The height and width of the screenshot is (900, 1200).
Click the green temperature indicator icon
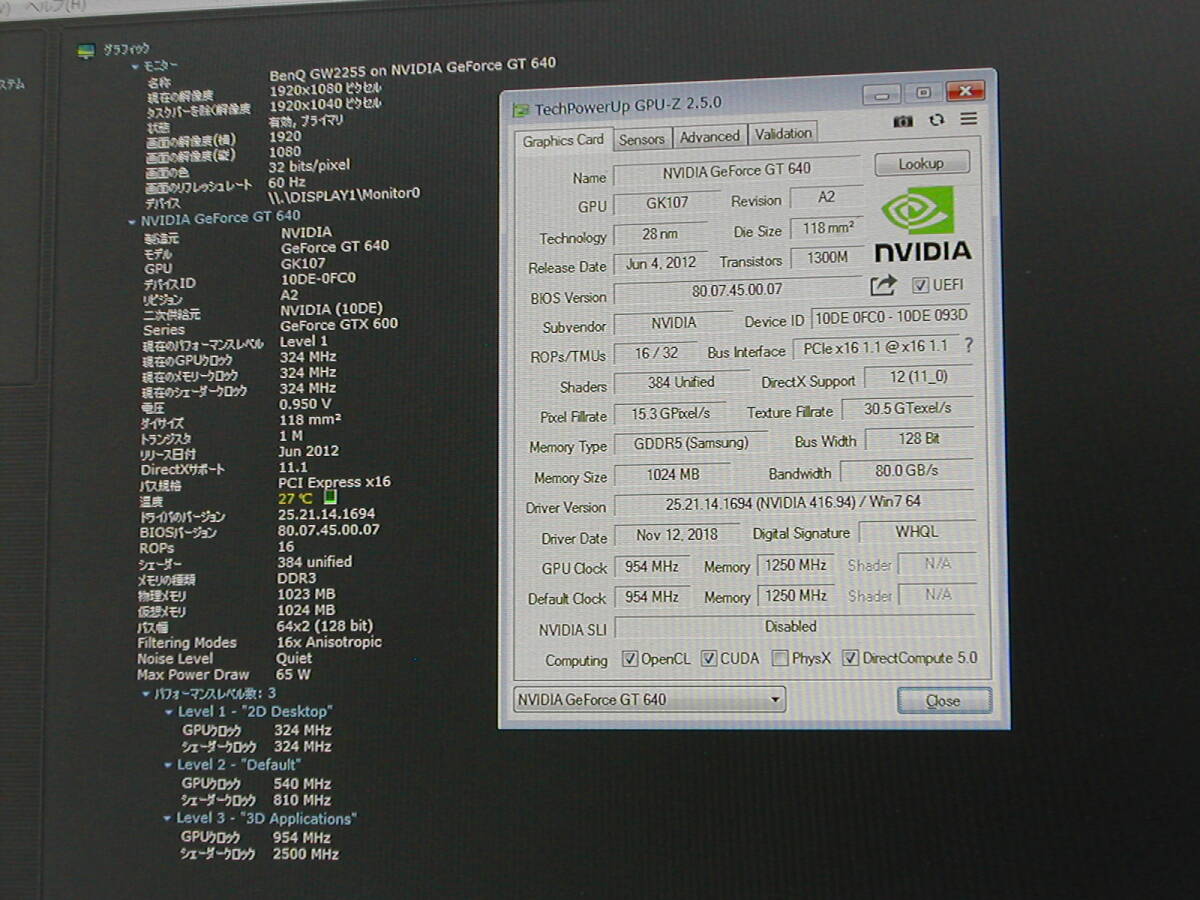pyautogui.click(x=331, y=498)
